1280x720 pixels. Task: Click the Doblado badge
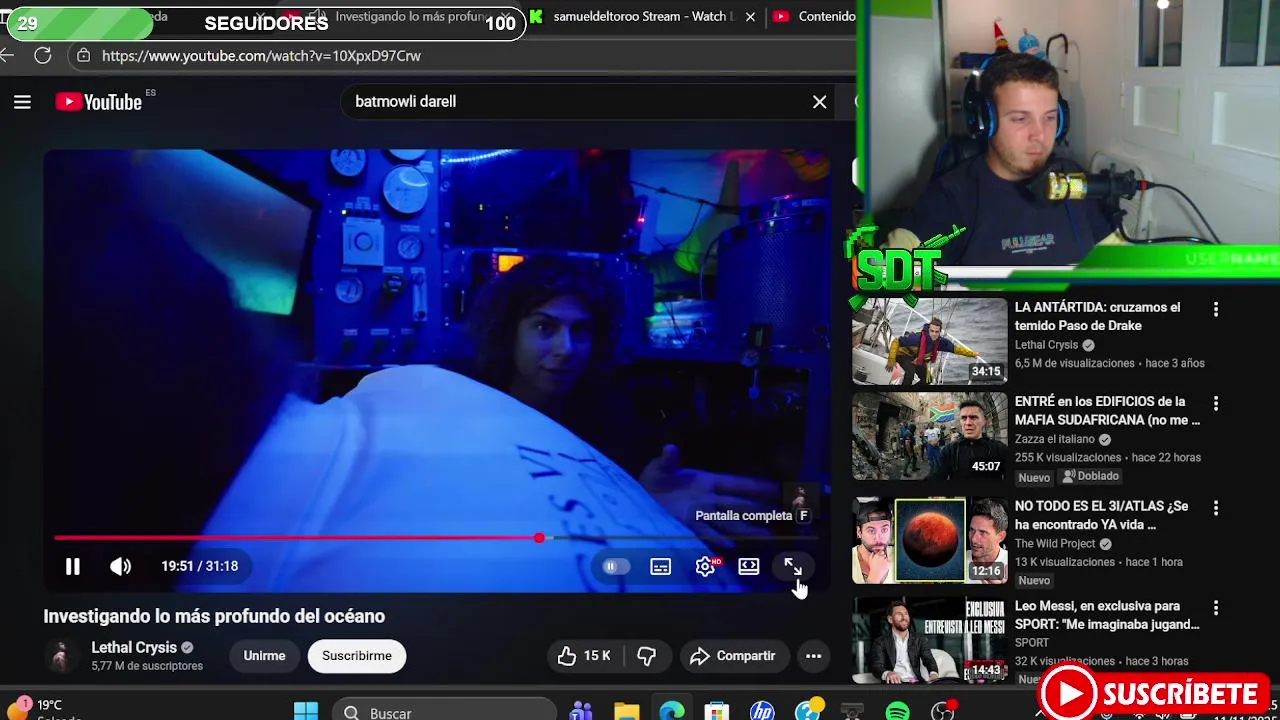coord(1090,476)
